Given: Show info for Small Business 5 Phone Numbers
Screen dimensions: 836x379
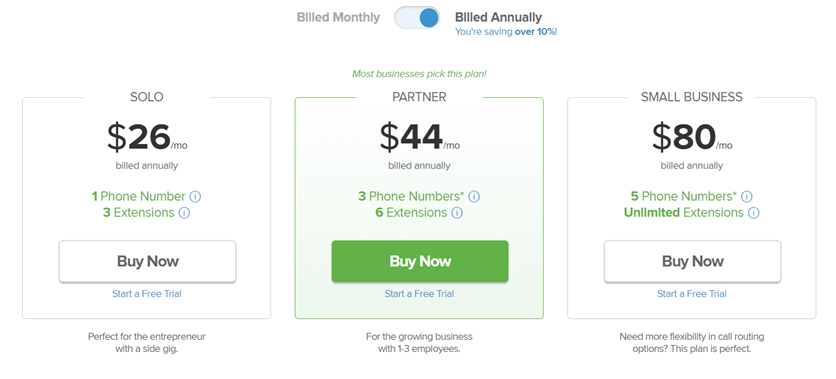Looking at the screenshot, I should coord(746,197).
